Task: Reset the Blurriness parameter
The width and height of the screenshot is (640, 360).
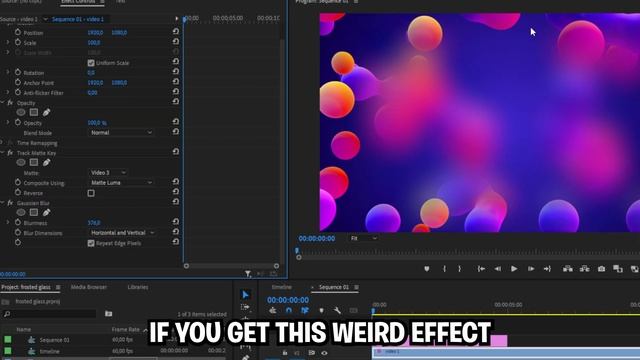Action: (x=176, y=222)
